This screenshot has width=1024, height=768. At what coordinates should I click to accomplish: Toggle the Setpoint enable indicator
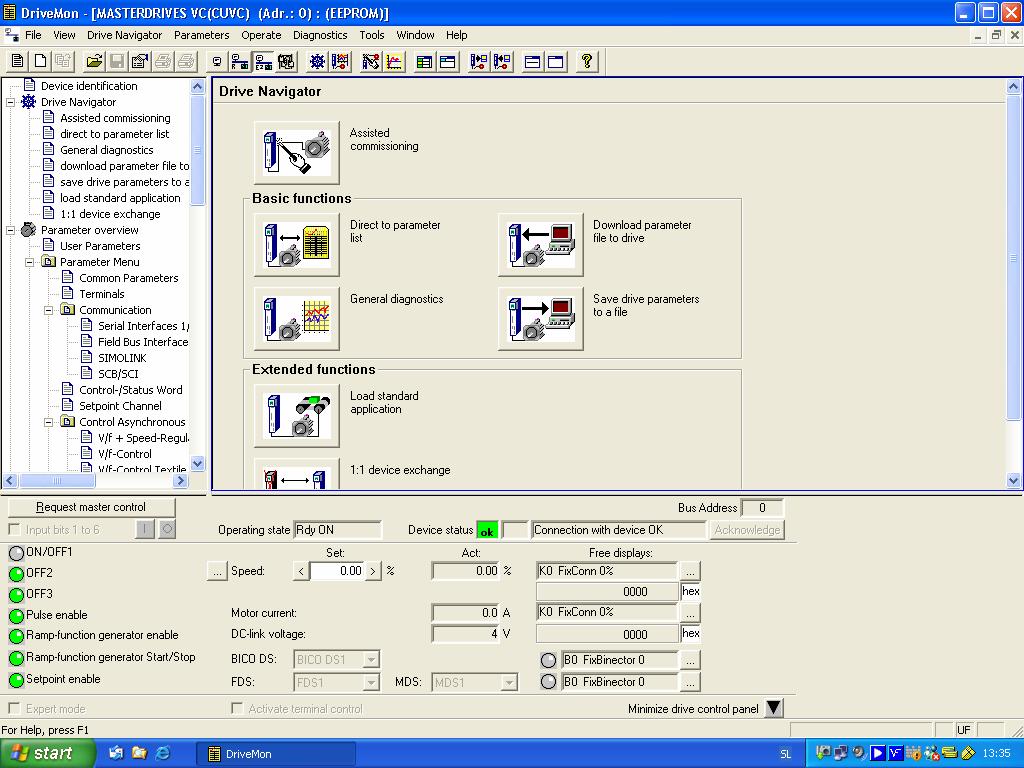click(x=16, y=680)
